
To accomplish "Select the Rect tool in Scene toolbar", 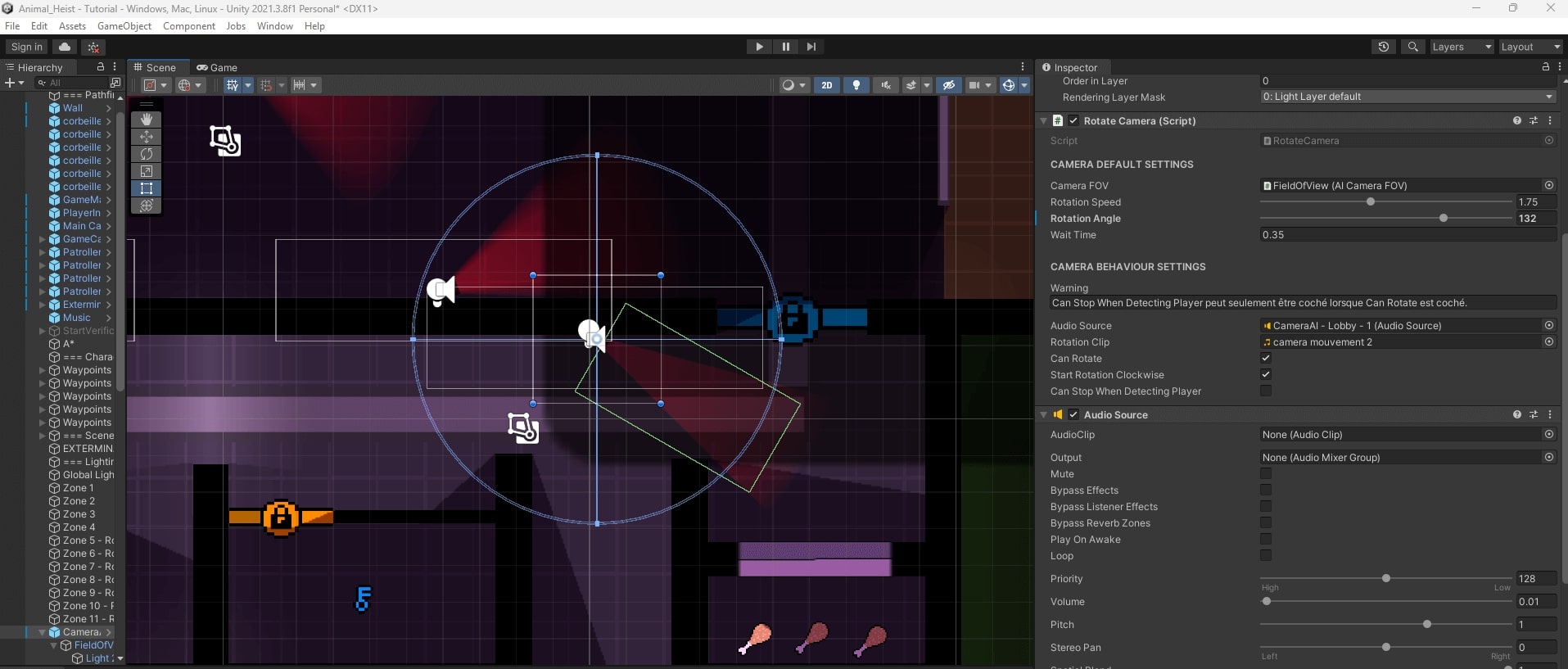I will (x=147, y=188).
